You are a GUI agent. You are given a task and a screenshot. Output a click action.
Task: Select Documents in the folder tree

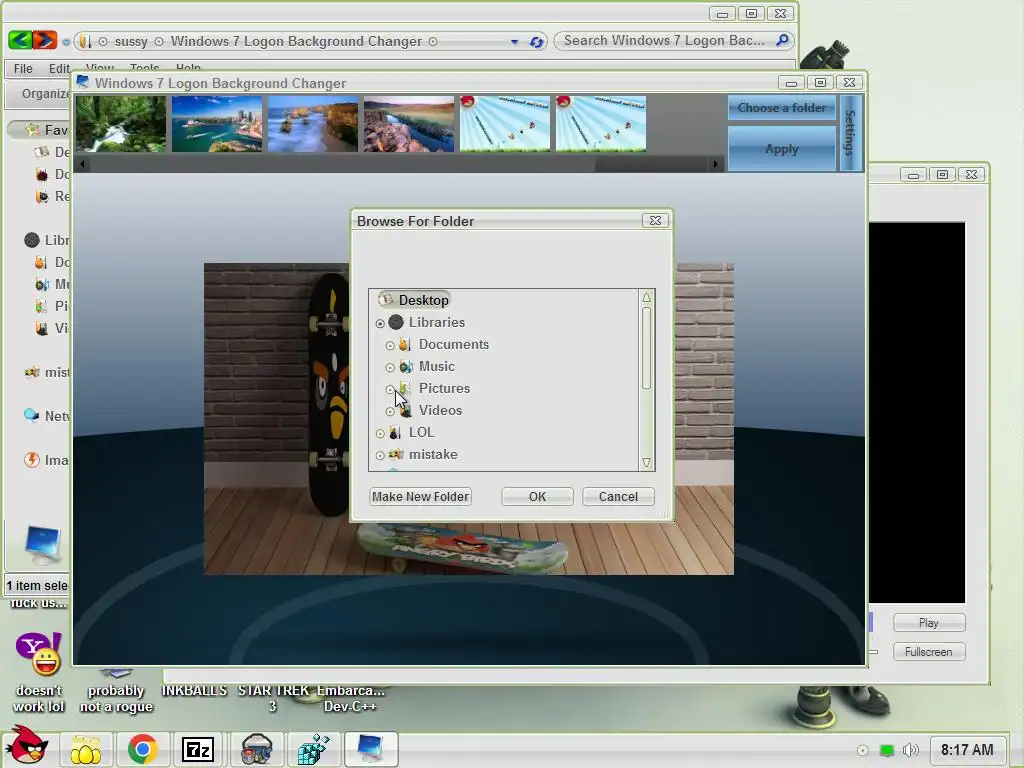click(453, 344)
